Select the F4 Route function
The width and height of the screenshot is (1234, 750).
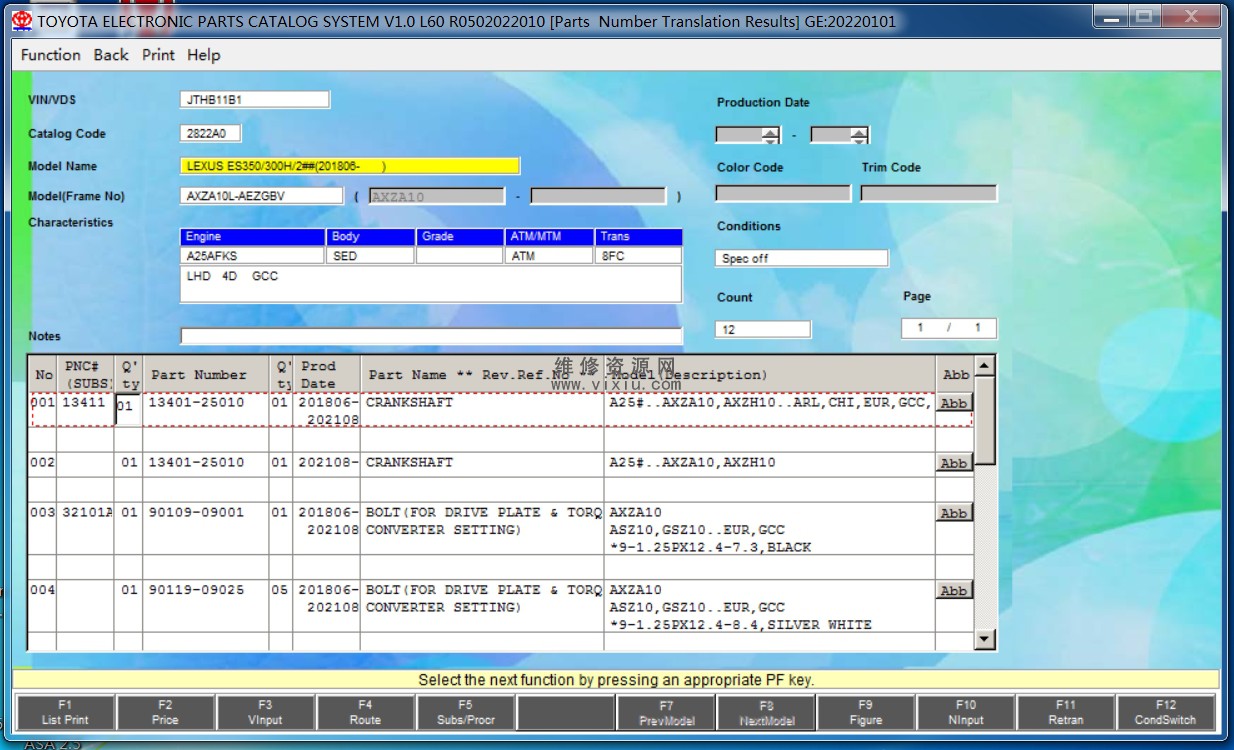pyautogui.click(x=365, y=712)
